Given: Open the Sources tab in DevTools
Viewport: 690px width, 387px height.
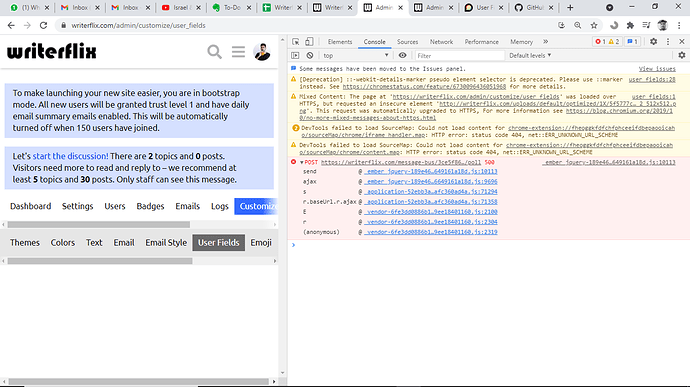Looking at the screenshot, I should coord(407,42).
